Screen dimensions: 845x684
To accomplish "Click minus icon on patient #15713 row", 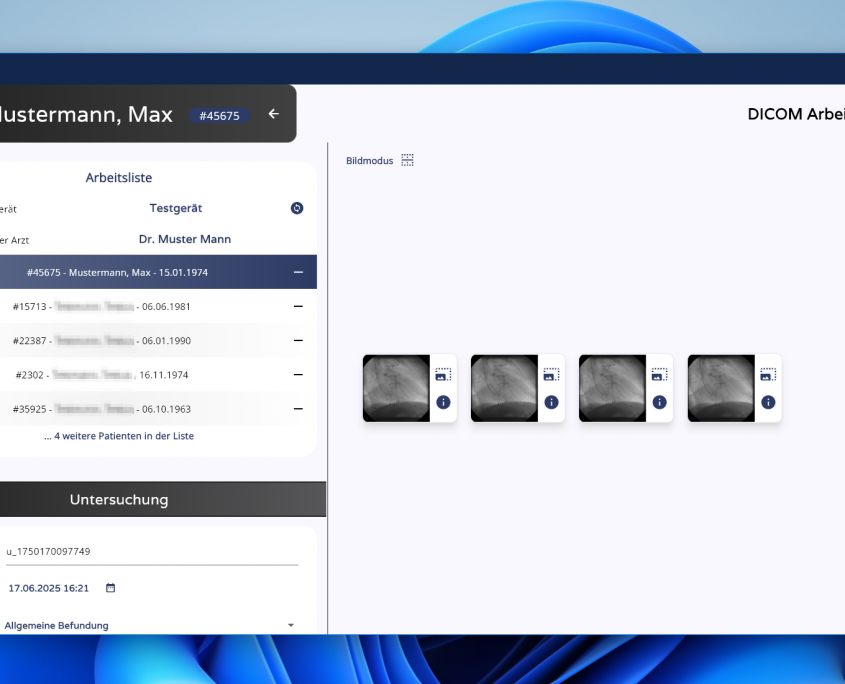I will (x=297, y=306).
